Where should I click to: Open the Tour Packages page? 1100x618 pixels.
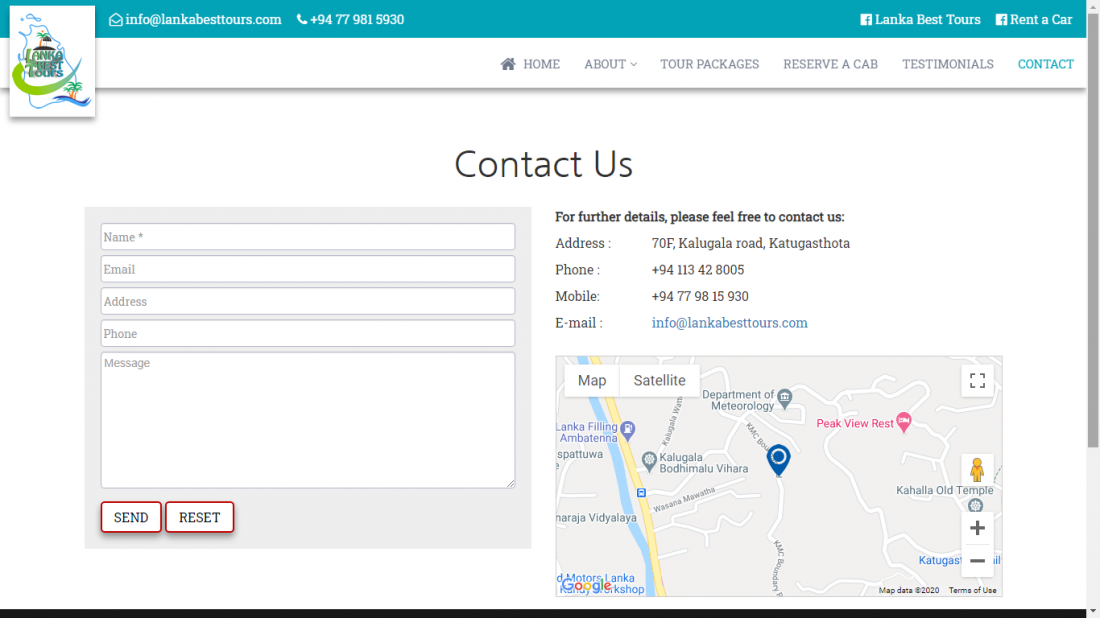pyautogui.click(x=709, y=64)
